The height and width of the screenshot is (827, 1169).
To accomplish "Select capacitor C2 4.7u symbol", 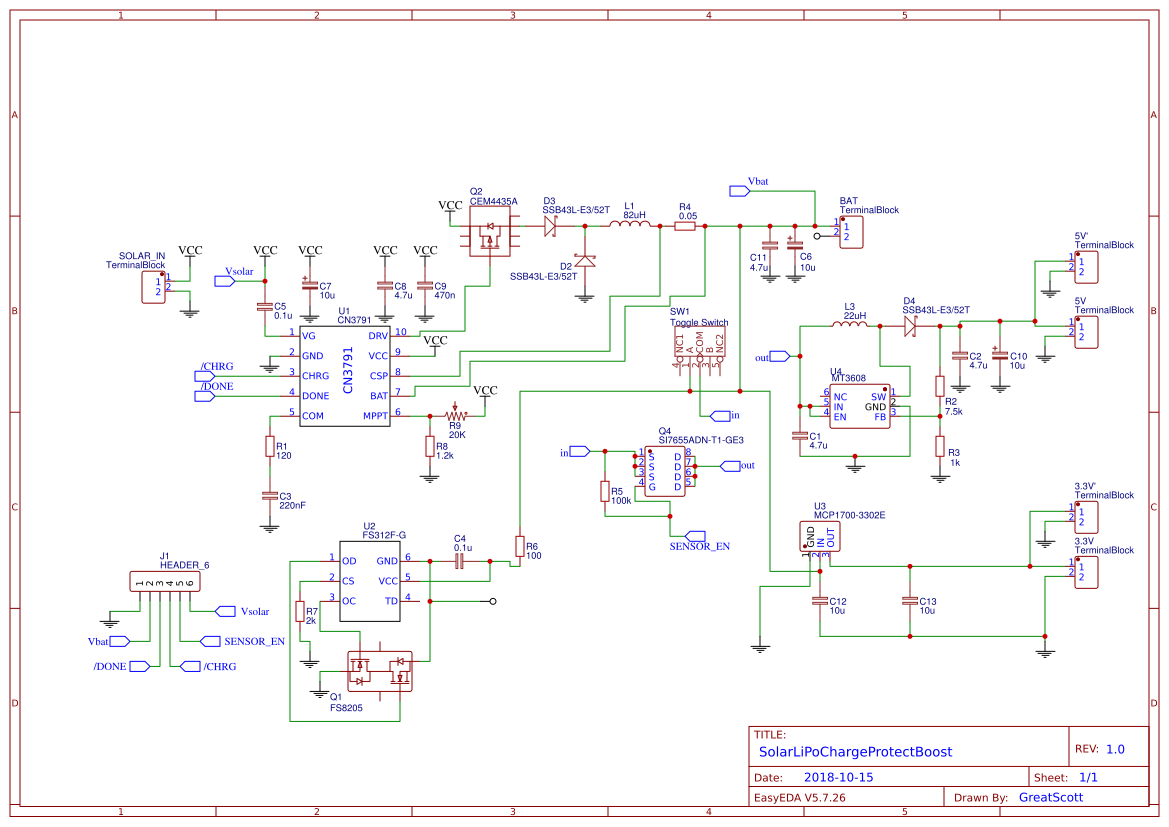I will (960, 356).
